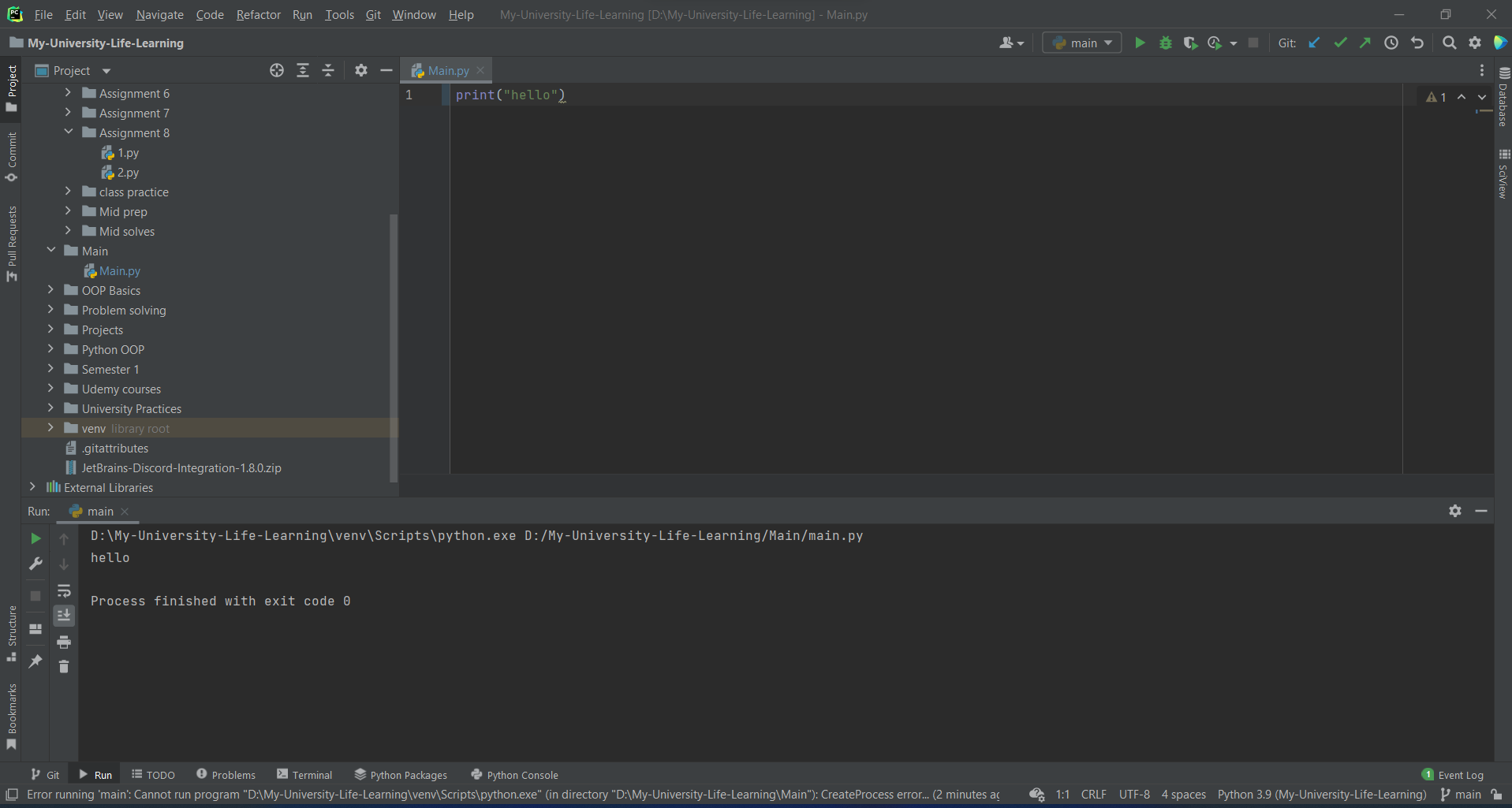Viewport: 1512px width, 808px height.
Task: Clear the Run console output using trash icon
Action: pos(64,666)
